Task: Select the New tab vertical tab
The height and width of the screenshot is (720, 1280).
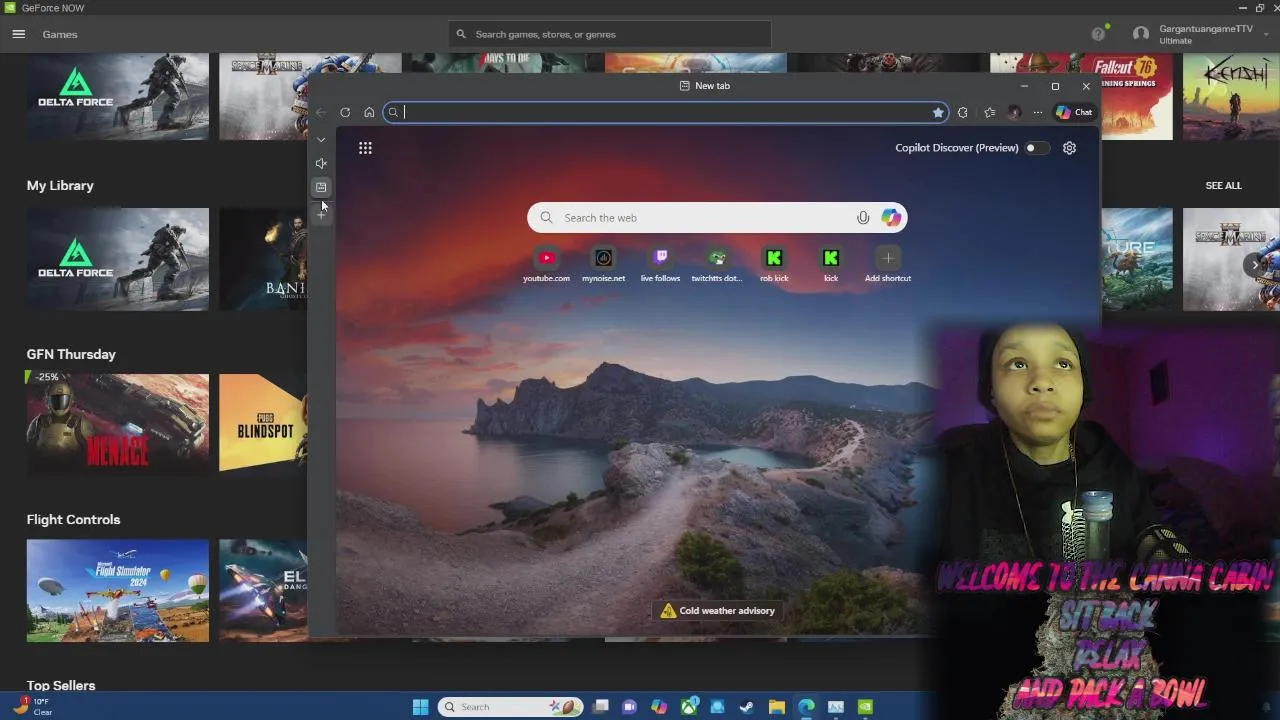Action: [x=321, y=187]
